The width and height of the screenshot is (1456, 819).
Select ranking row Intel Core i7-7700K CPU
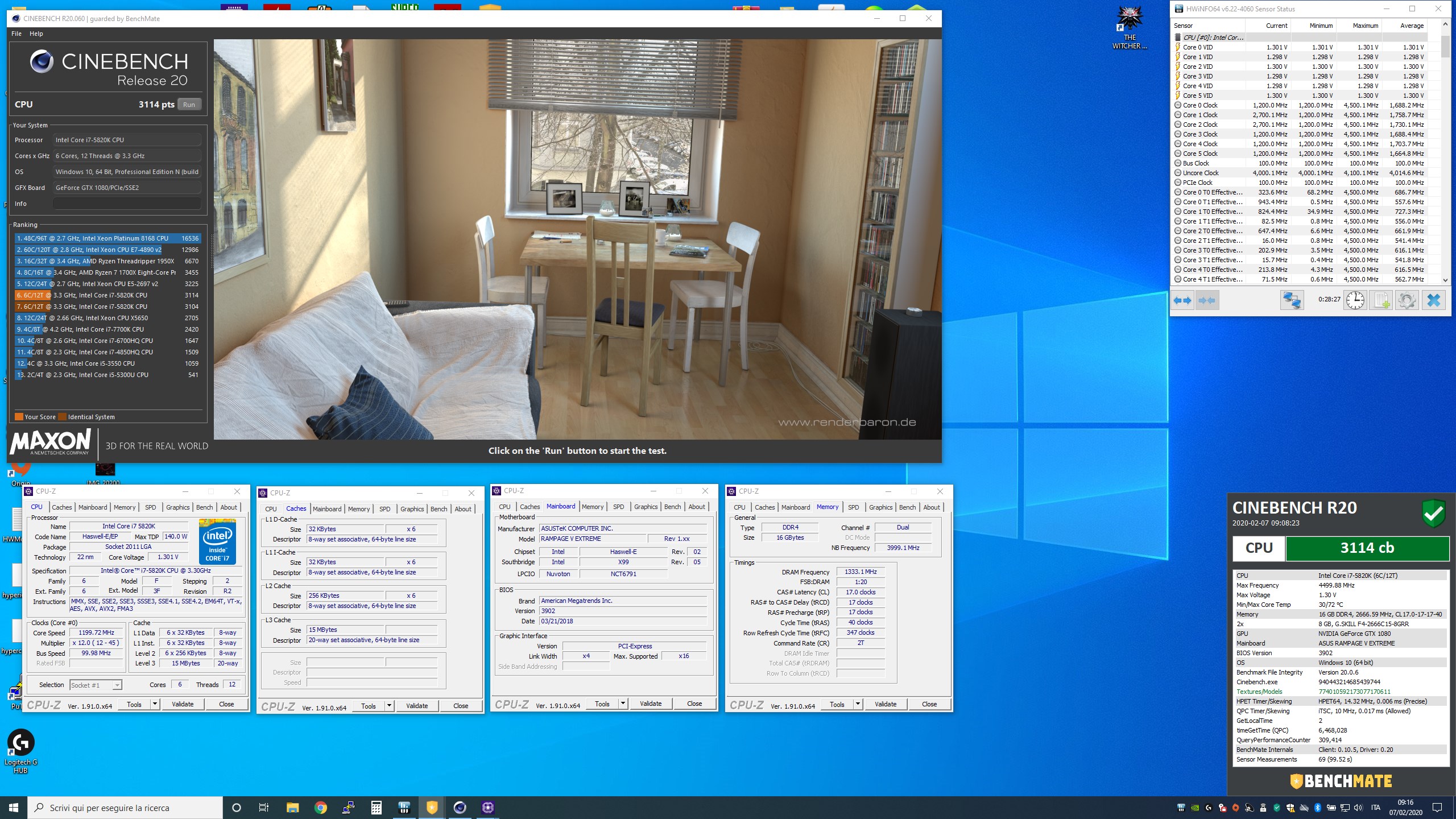coord(108,329)
